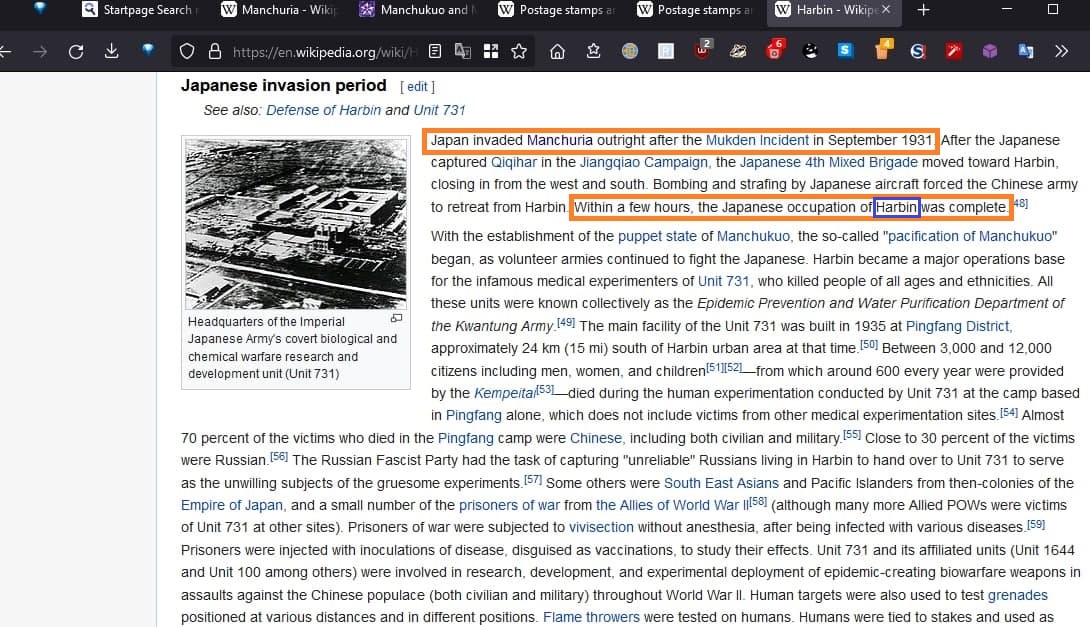Open the puppet state link

pyautogui.click(x=657, y=236)
